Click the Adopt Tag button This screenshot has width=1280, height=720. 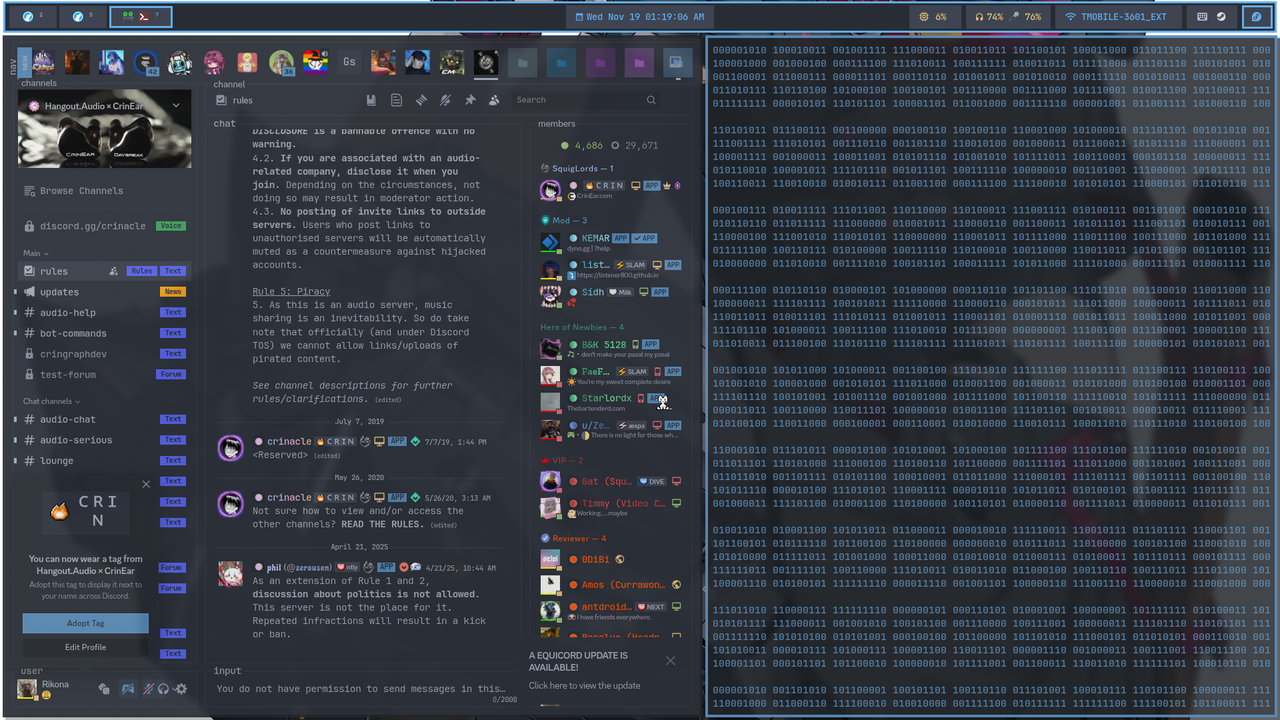pos(85,623)
